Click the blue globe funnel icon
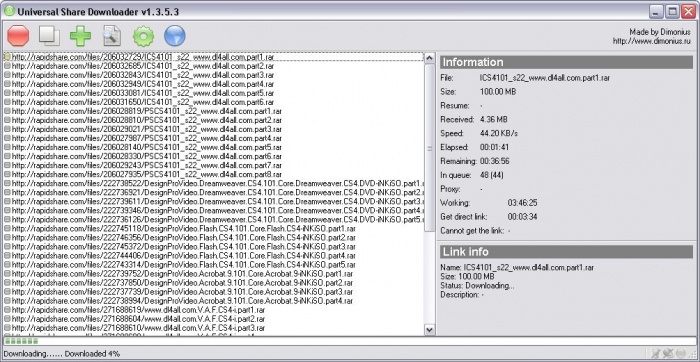Screen dimensions: 700x362 (x=175, y=36)
